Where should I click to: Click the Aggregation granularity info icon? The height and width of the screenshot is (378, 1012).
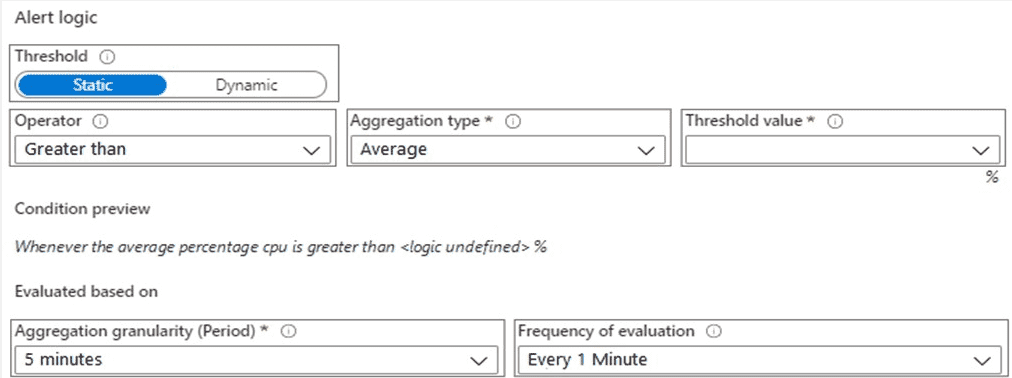(289, 331)
